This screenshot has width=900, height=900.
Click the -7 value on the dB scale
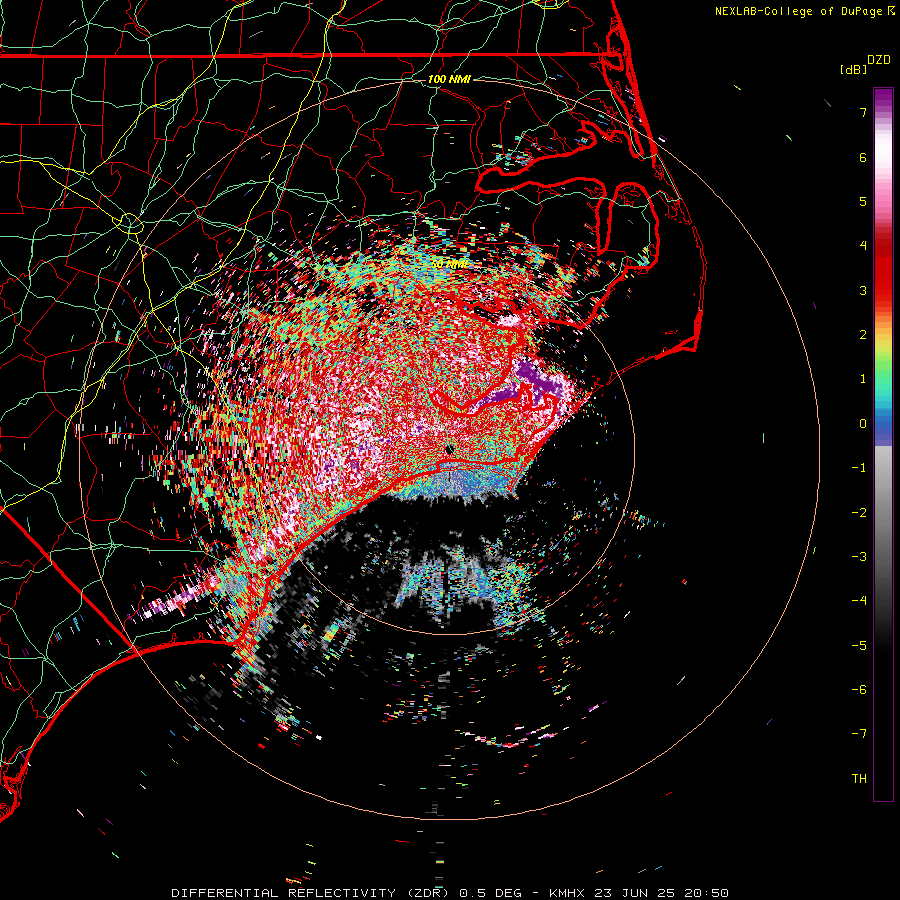859,734
